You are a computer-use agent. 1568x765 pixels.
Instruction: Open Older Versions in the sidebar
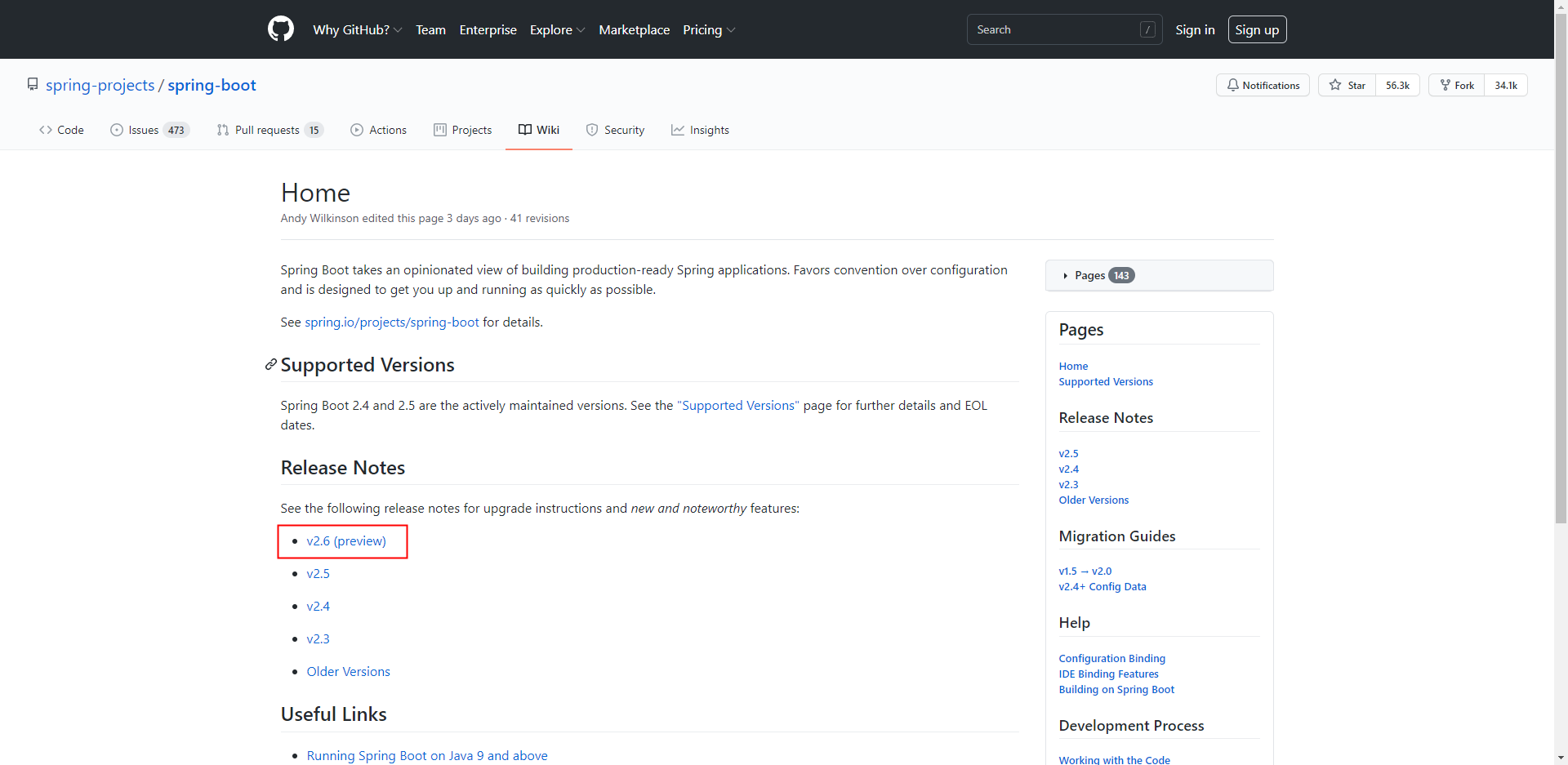[1094, 500]
